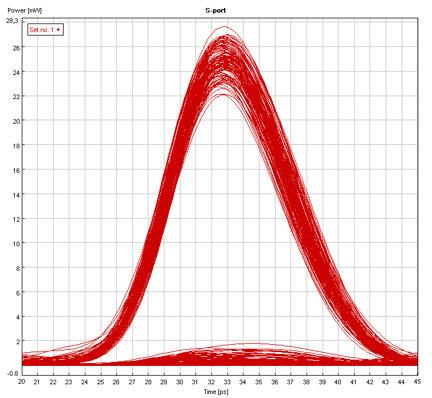Click the x-axis tick label 40
This screenshot has height=398, width=432.
338,382
